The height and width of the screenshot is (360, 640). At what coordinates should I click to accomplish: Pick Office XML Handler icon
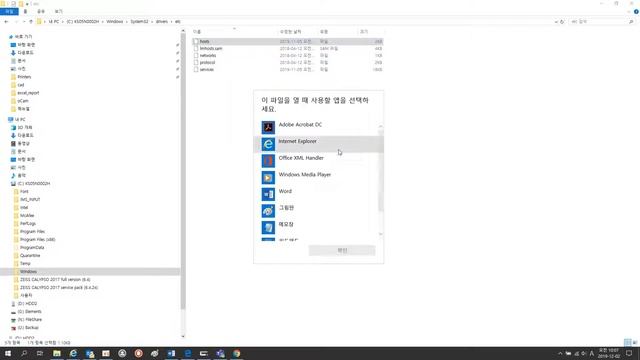click(x=268, y=161)
